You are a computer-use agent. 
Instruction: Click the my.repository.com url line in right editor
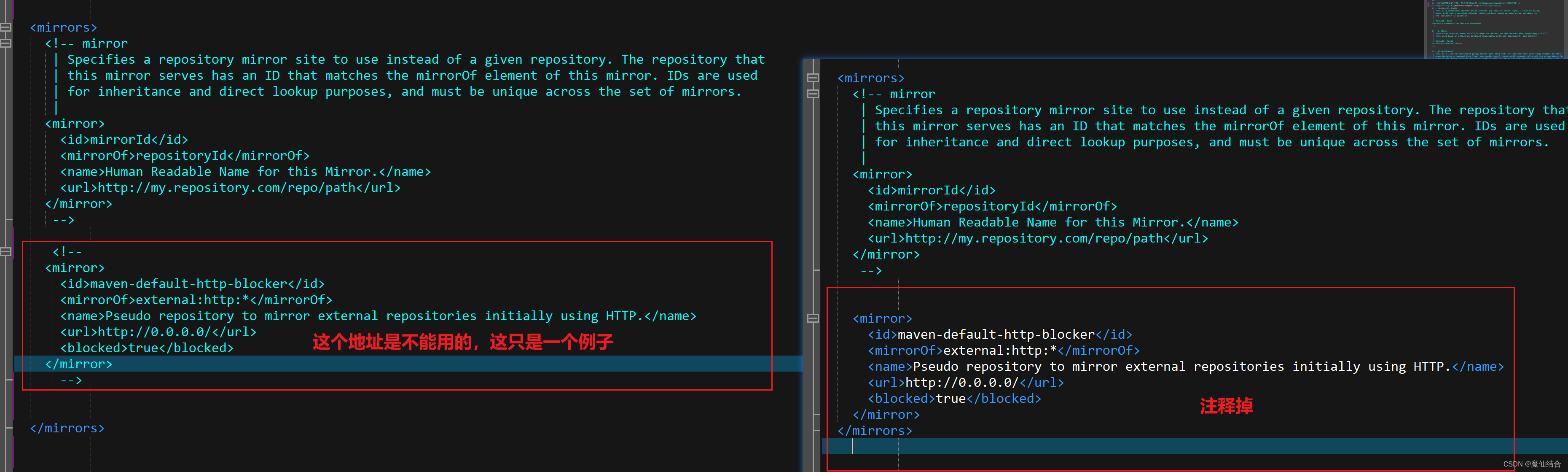pos(1038,238)
